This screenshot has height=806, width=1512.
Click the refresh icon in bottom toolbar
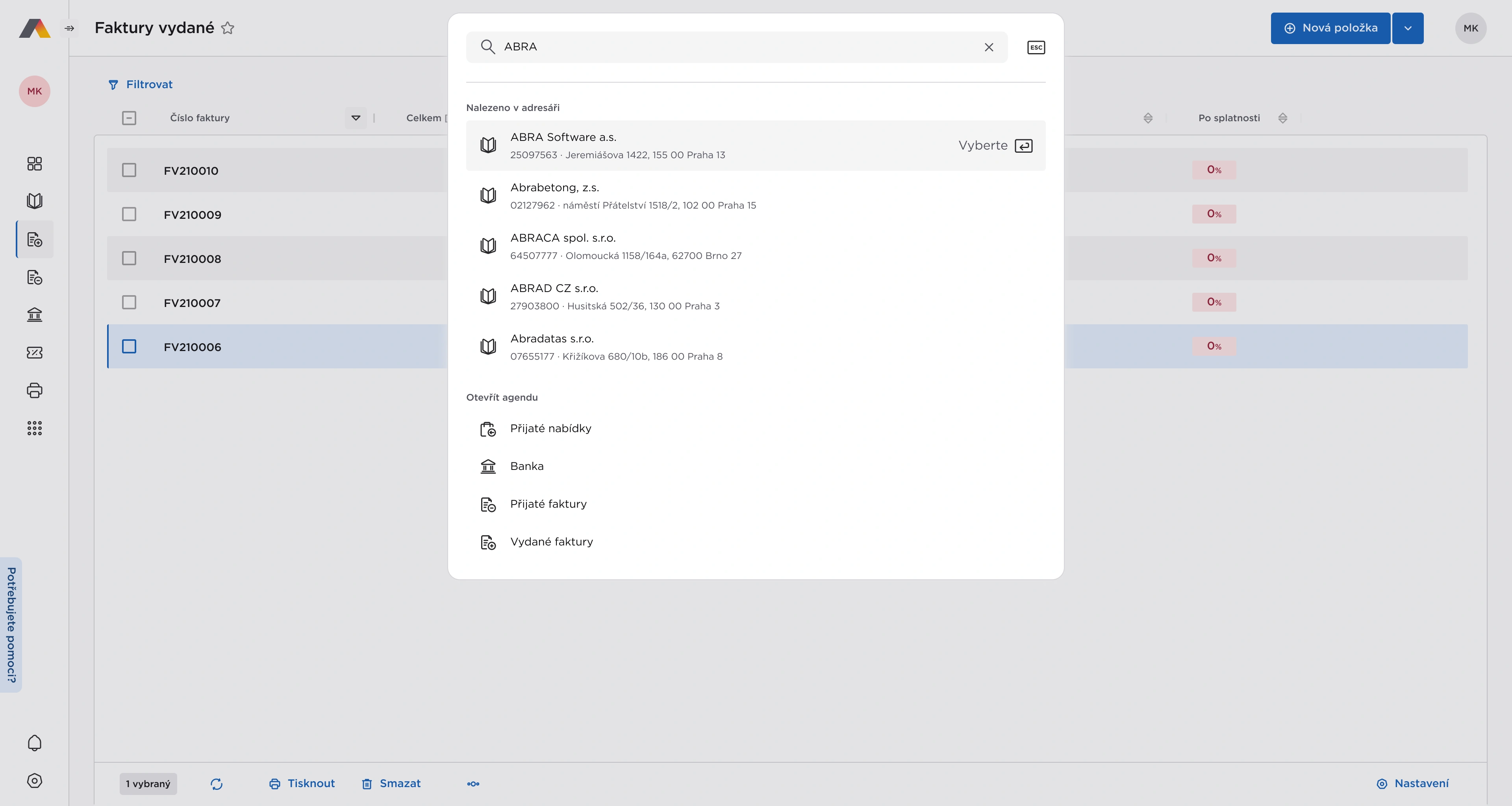(217, 784)
